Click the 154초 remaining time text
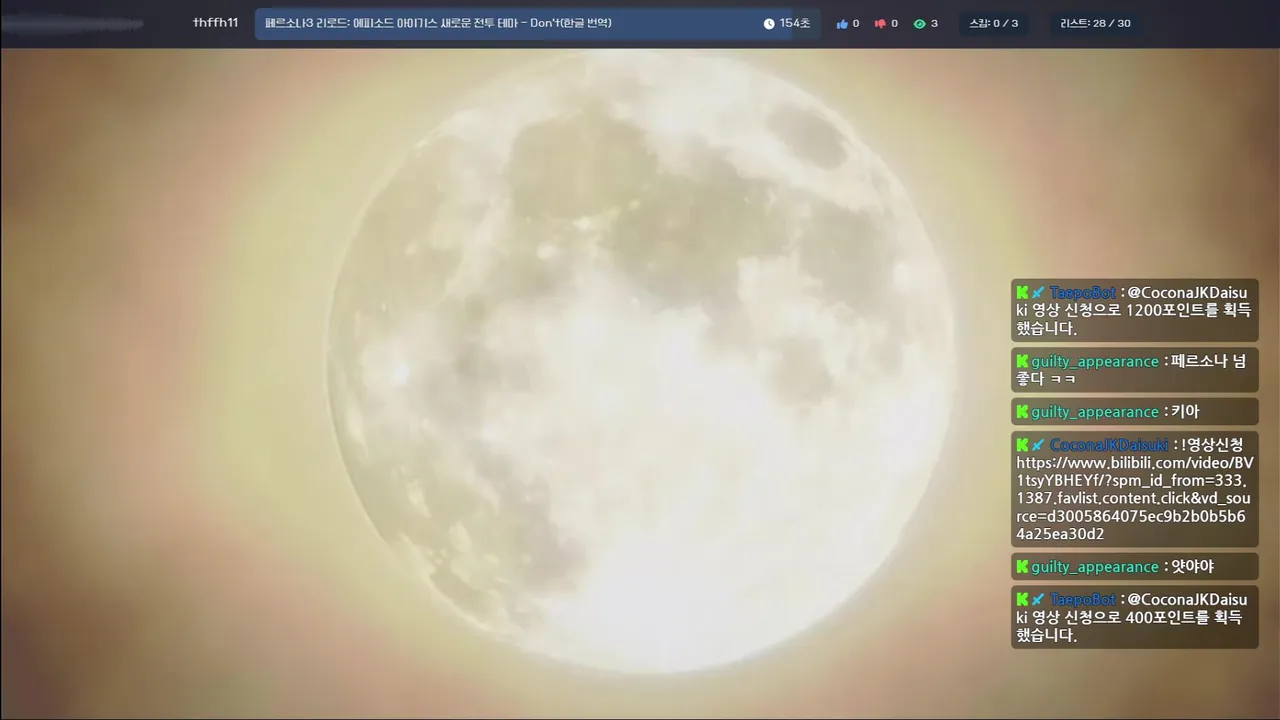 [795, 23]
